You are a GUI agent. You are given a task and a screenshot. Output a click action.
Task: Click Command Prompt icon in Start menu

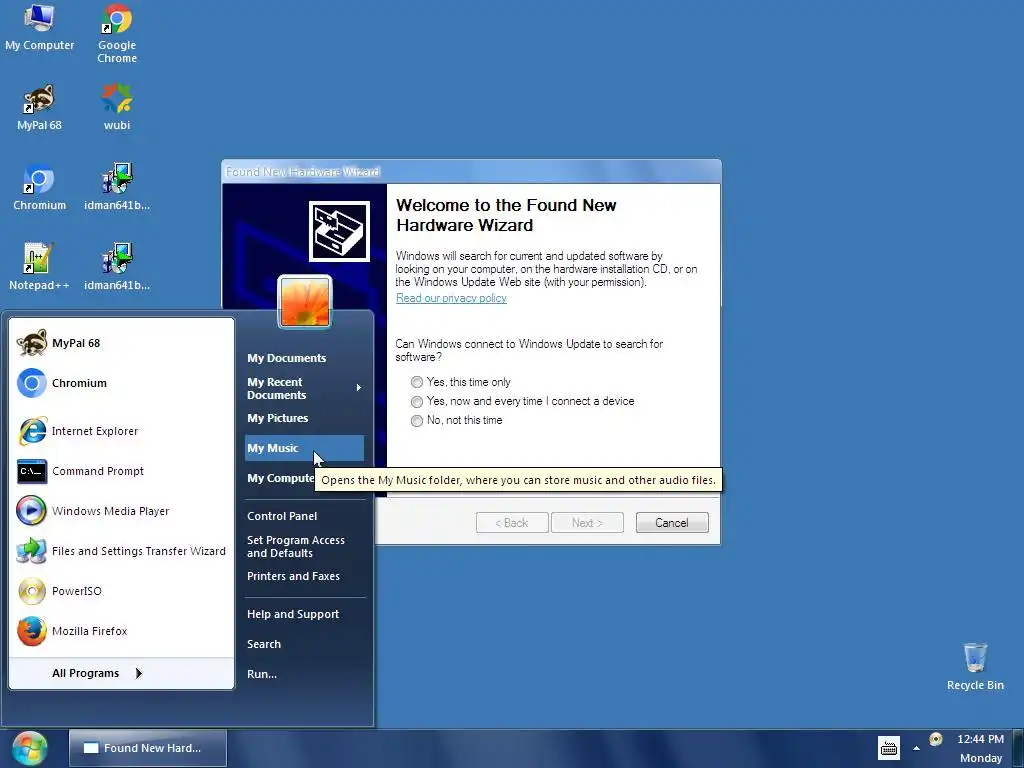coord(31,471)
